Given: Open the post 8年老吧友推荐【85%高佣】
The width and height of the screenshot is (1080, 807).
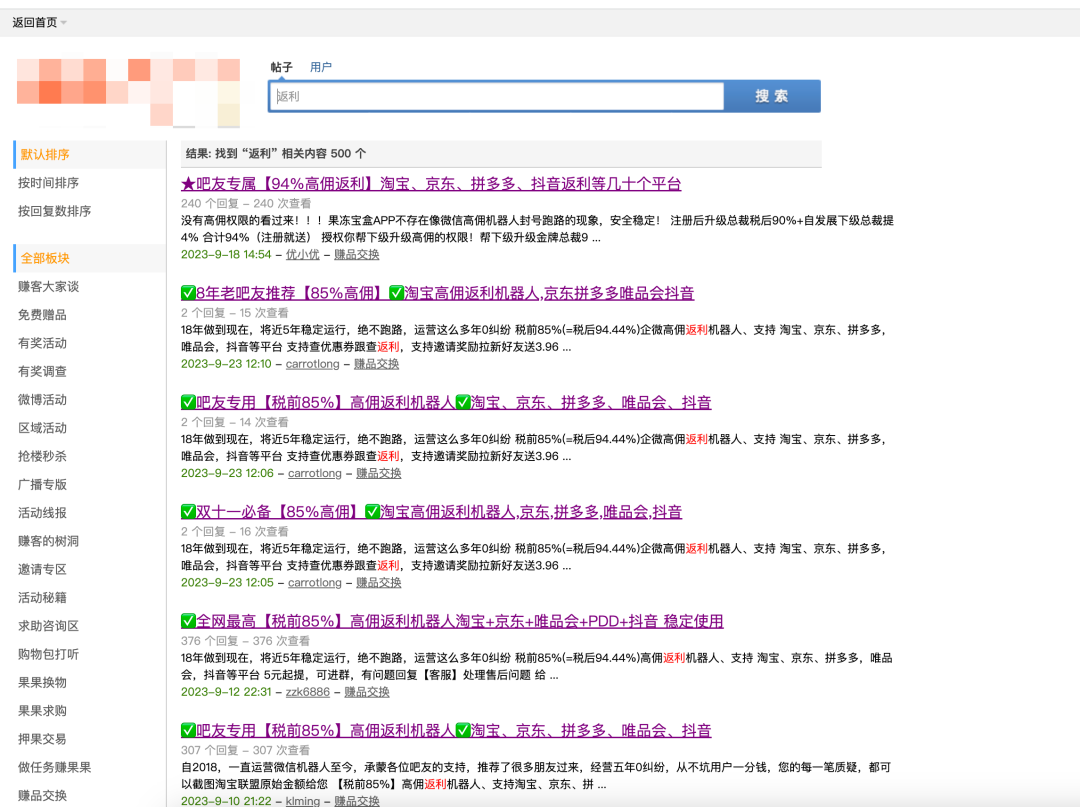Looking at the screenshot, I should pos(437,293).
